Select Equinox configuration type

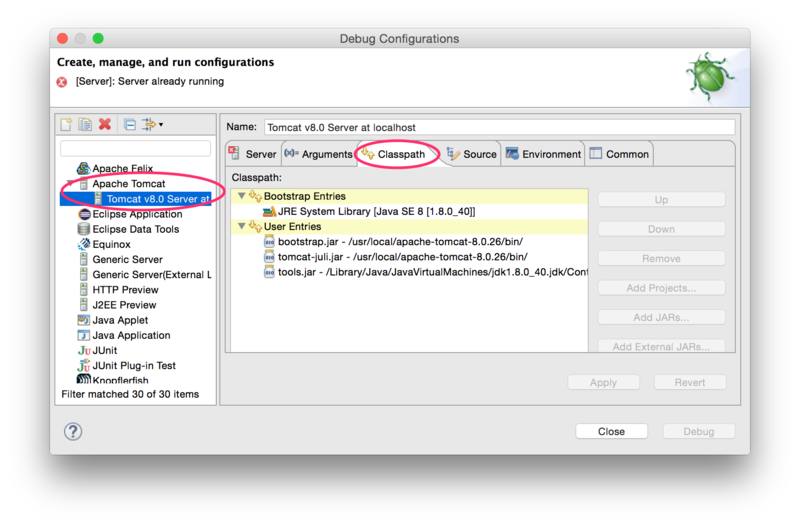click(x=111, y=244)
